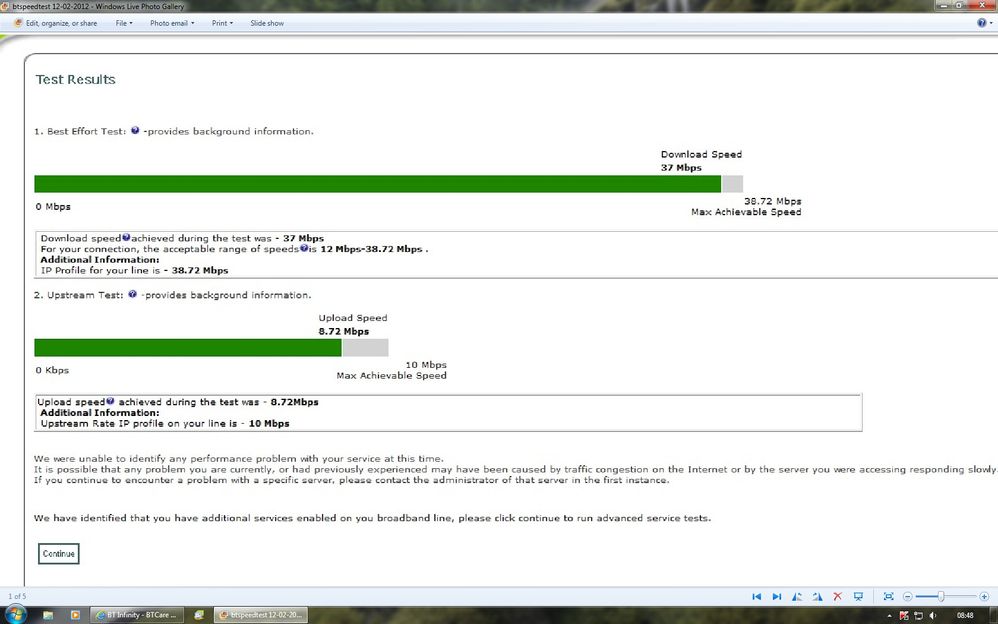Image resolution: width=998 pixels, height=624 pixels.
Task: Start slideshow from the bottom toolbar icon
Action: coord(858,597)
